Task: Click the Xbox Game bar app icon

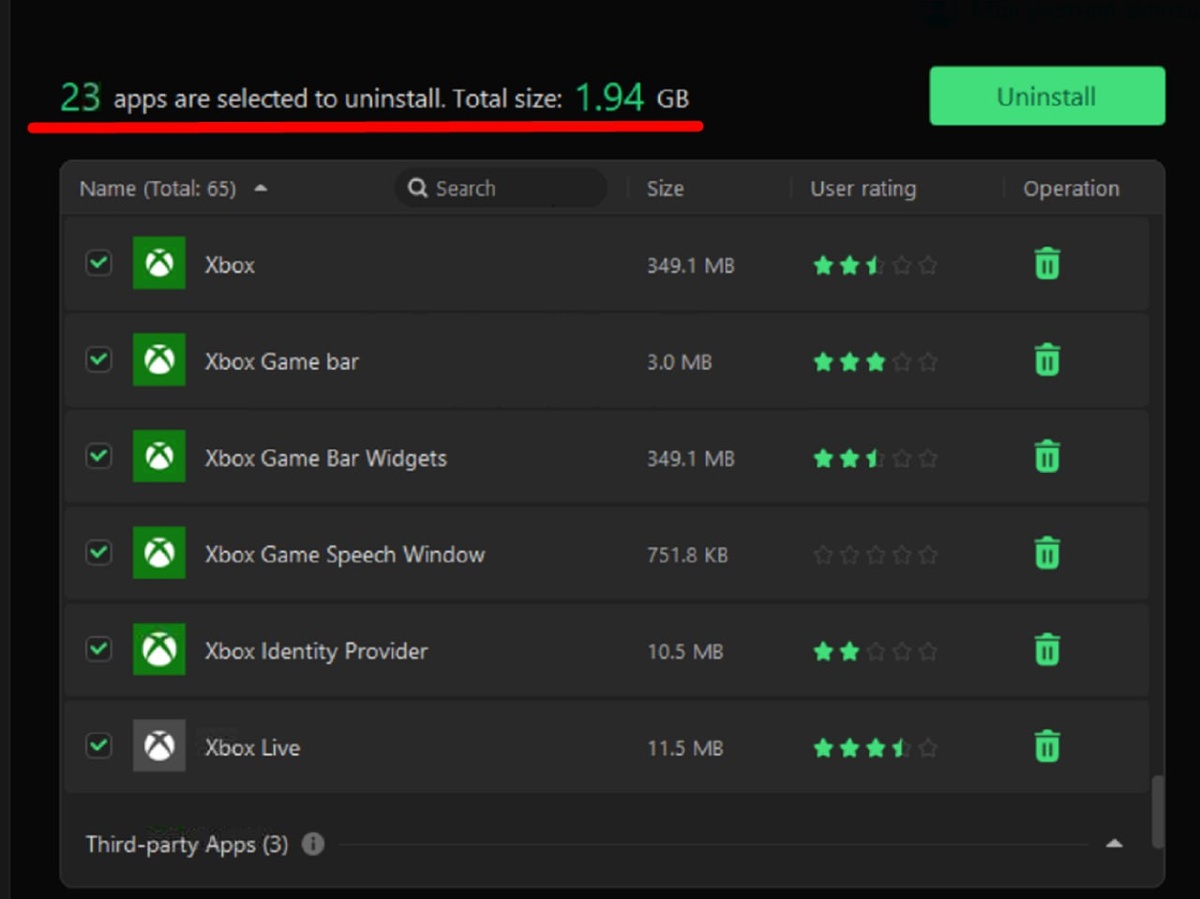Action: (159, 360)
